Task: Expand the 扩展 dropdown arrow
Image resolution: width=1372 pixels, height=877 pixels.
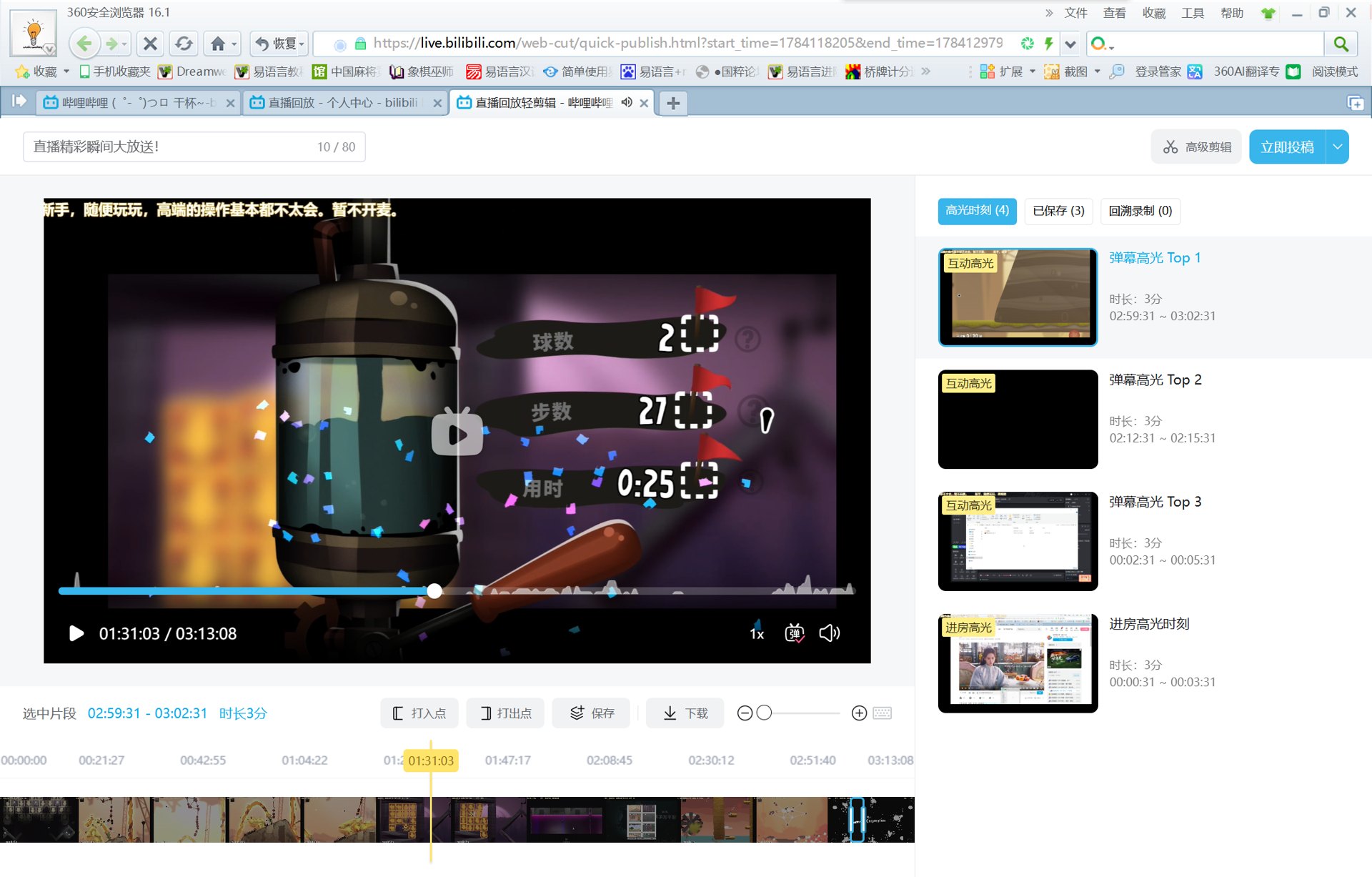Action: click(1033, 71)
